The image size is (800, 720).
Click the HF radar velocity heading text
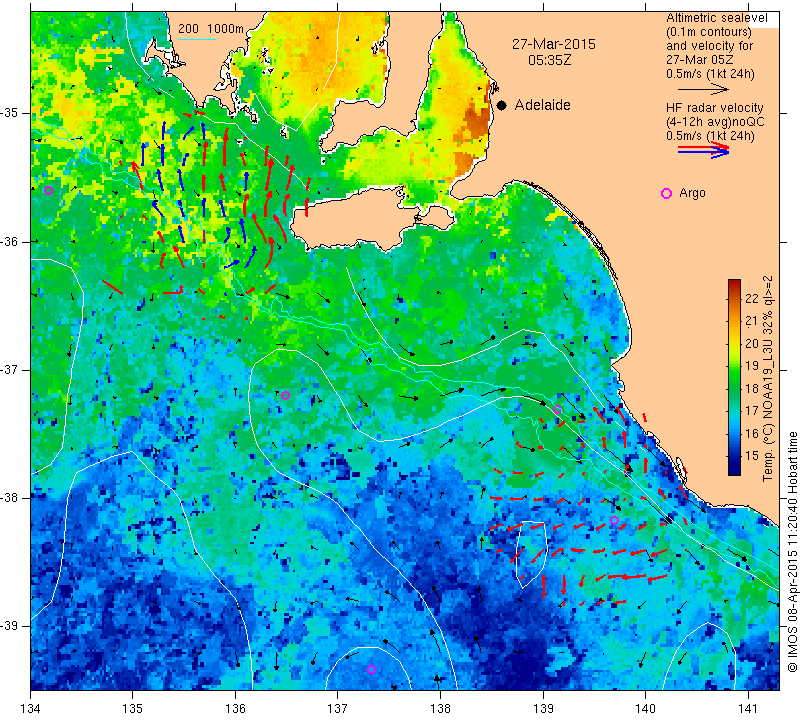[714, 108]
